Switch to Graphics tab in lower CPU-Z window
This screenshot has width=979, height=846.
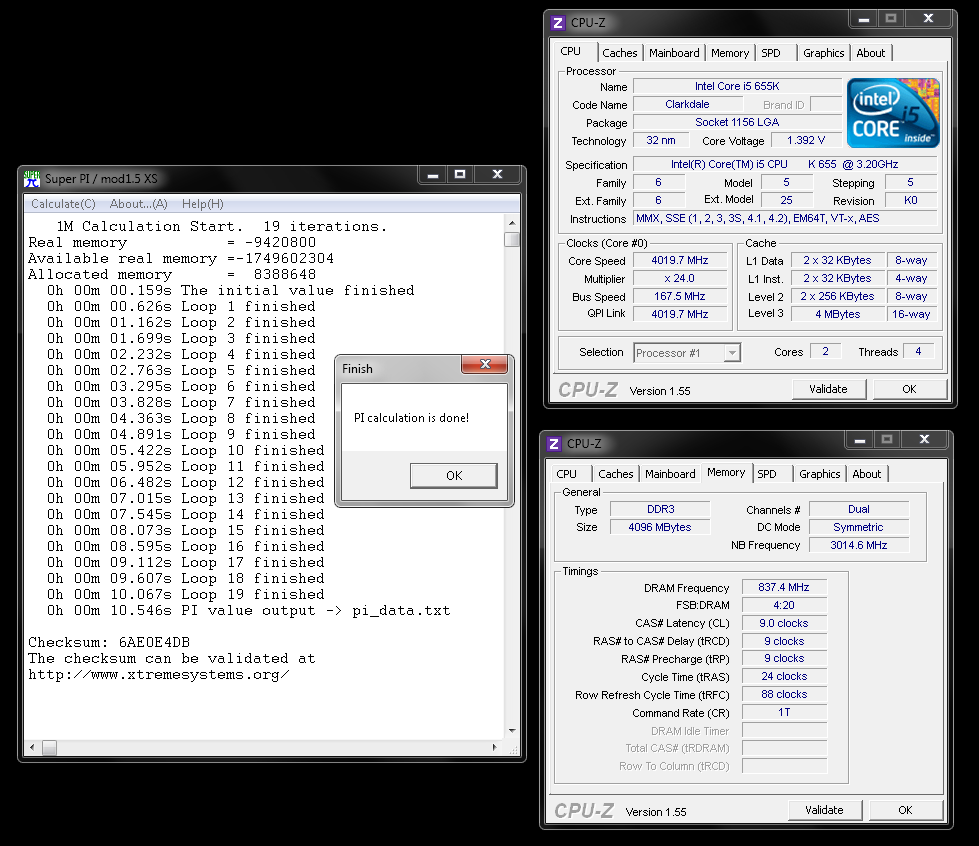pyautogui.click(x=820, y=474)
